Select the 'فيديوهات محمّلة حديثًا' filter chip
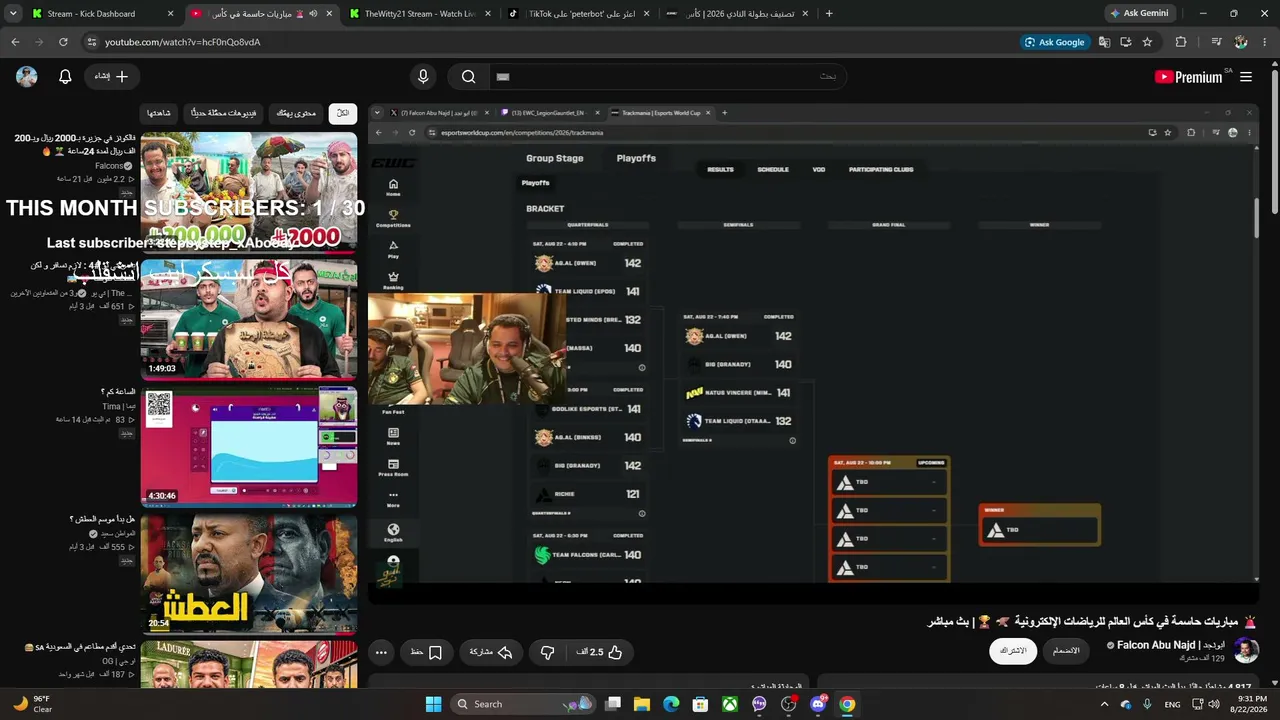Image resolution: width=1280 pixels, height=720 pixels. pos(223,113)
